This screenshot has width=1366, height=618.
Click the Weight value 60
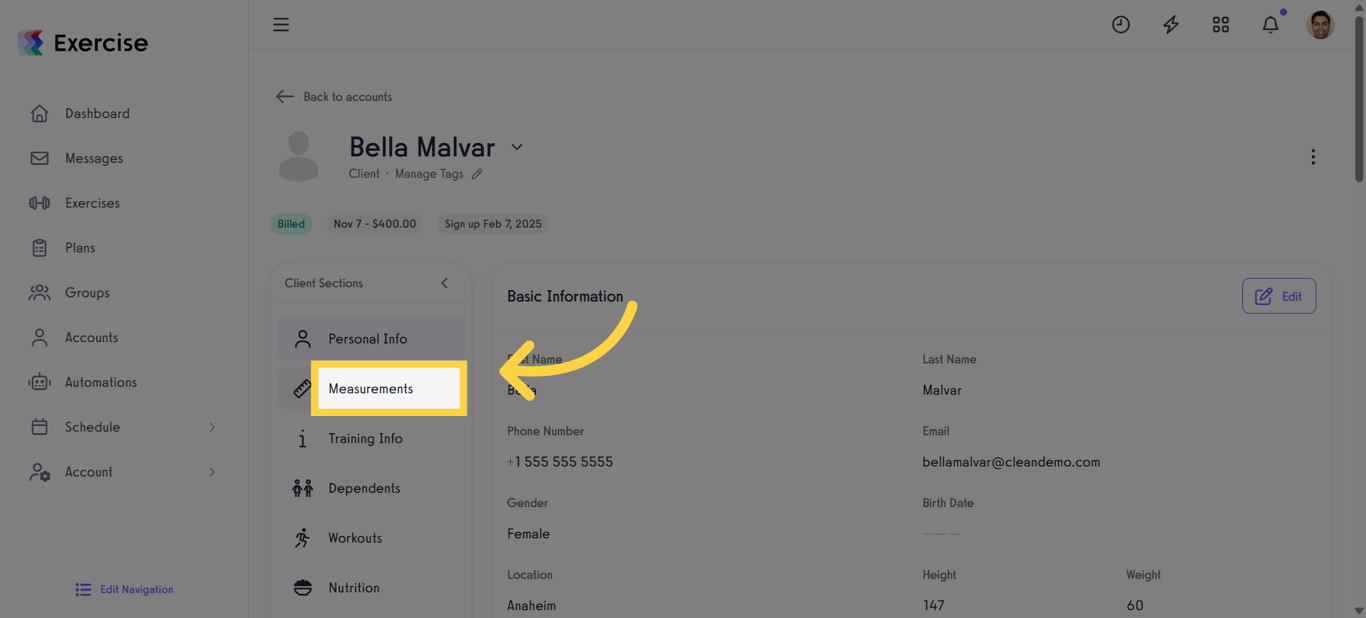click(1135, 606)
